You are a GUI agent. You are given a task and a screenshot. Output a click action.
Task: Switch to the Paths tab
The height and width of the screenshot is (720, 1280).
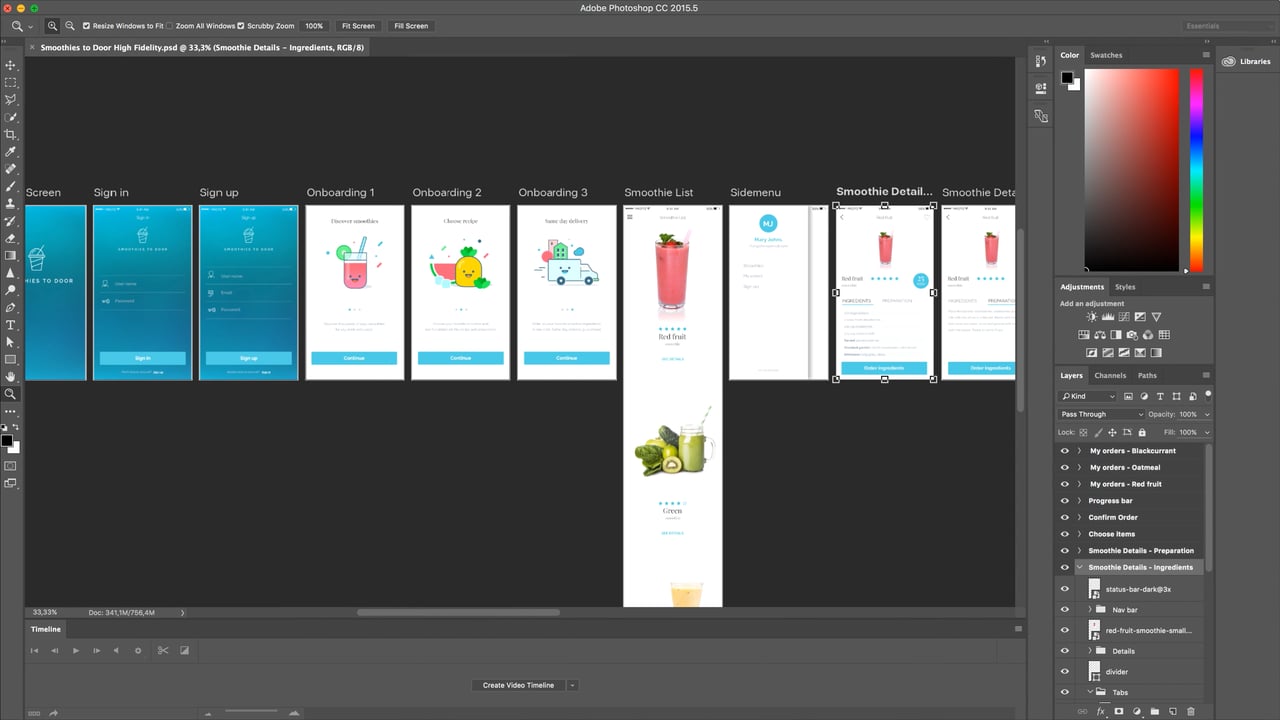[x=1147, y=375]
